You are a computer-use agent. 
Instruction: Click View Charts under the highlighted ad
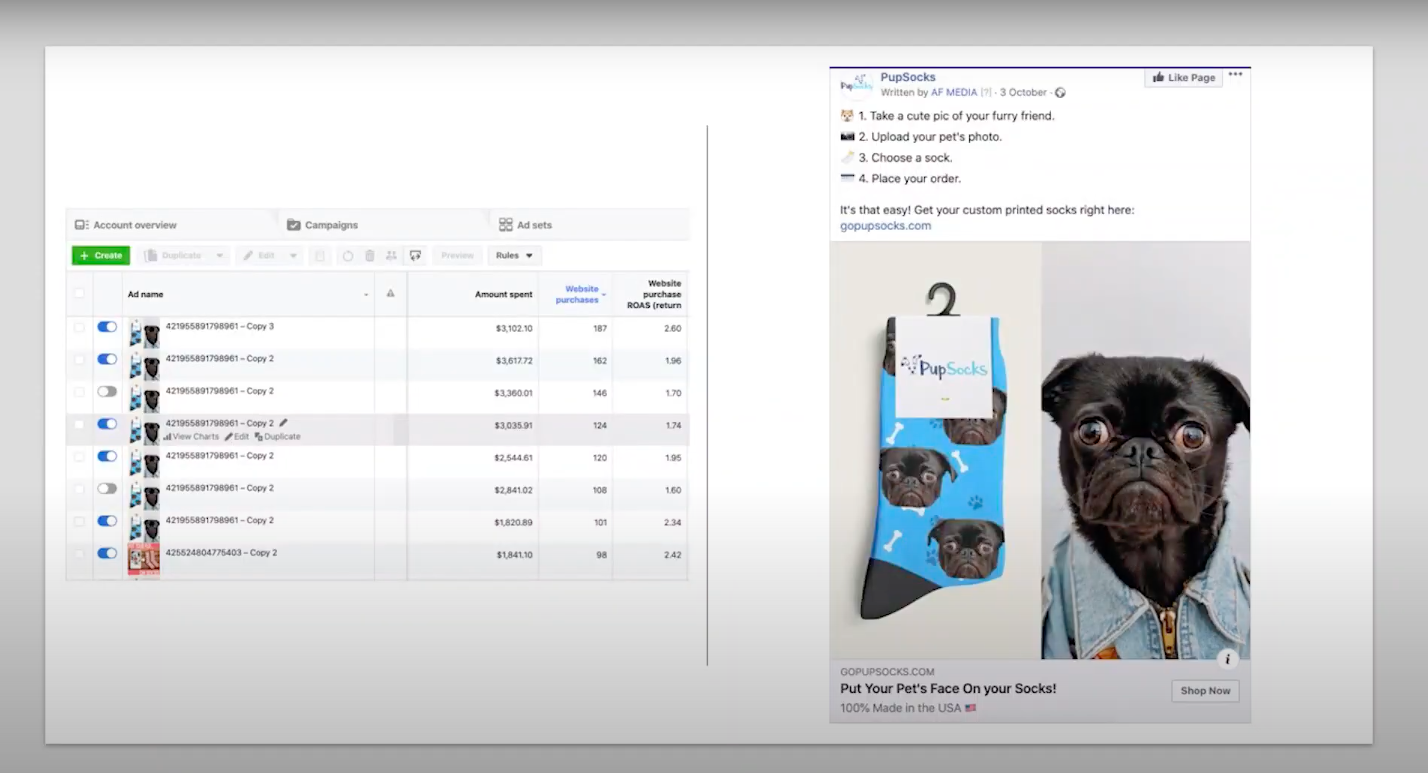(x=191, y=437)
